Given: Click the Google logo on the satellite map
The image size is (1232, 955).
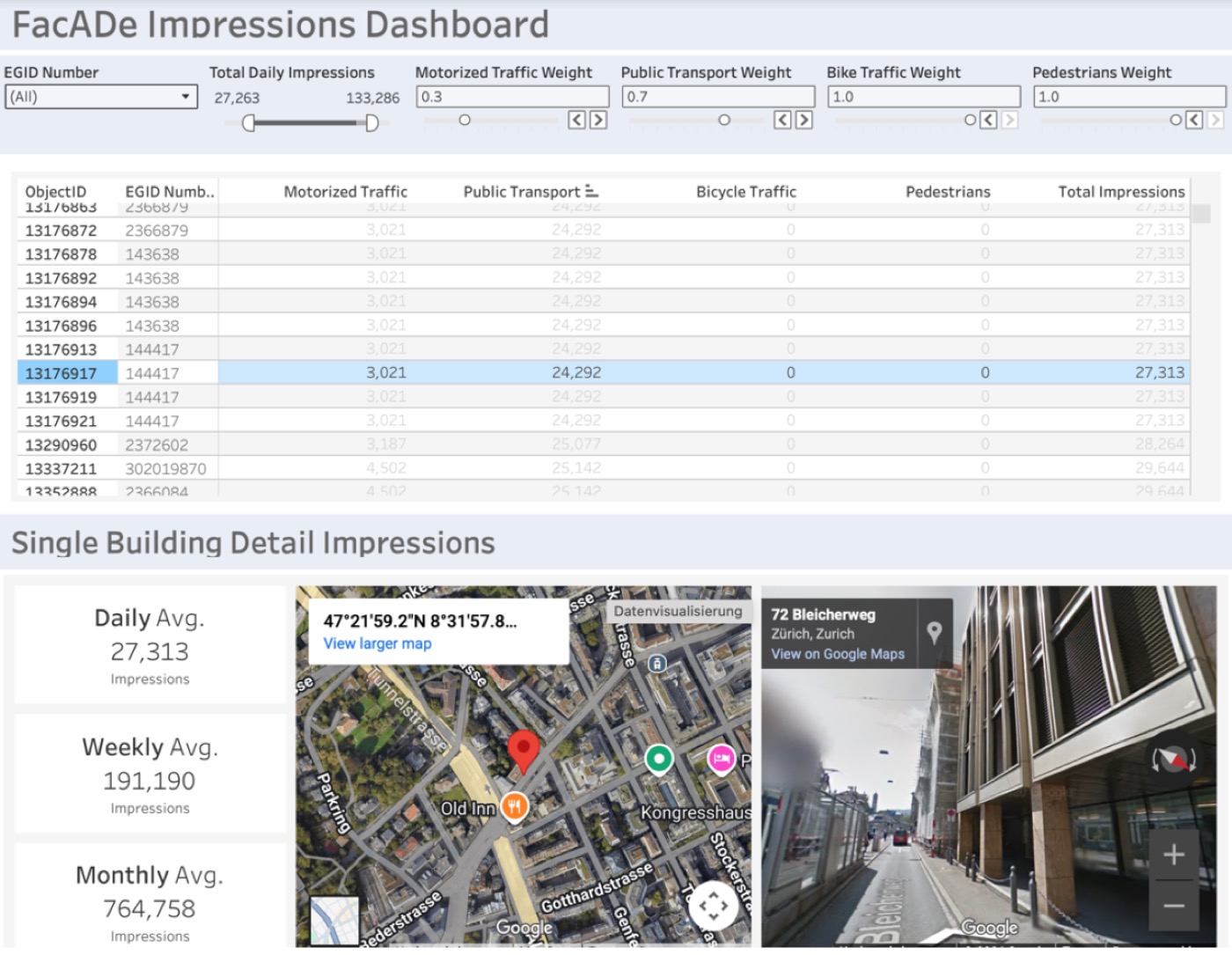Looking at the screenshot, I should [x=524, y=927].
